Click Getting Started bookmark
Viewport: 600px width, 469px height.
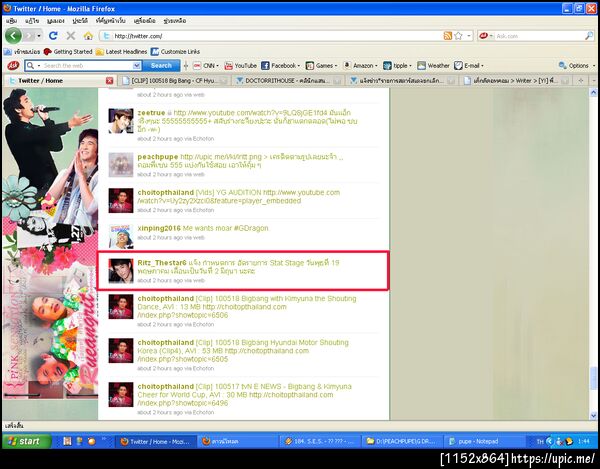[68, 51]
